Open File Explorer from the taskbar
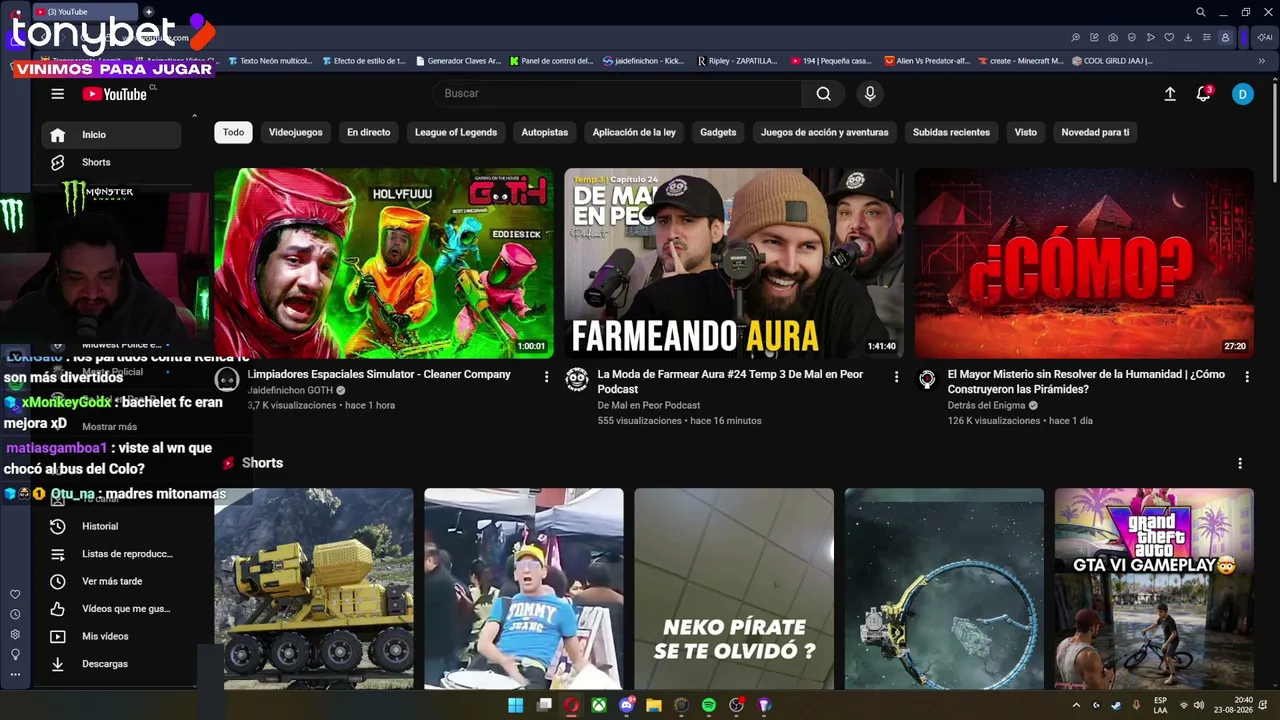1280x720 pixels. (x=654, y=705)
